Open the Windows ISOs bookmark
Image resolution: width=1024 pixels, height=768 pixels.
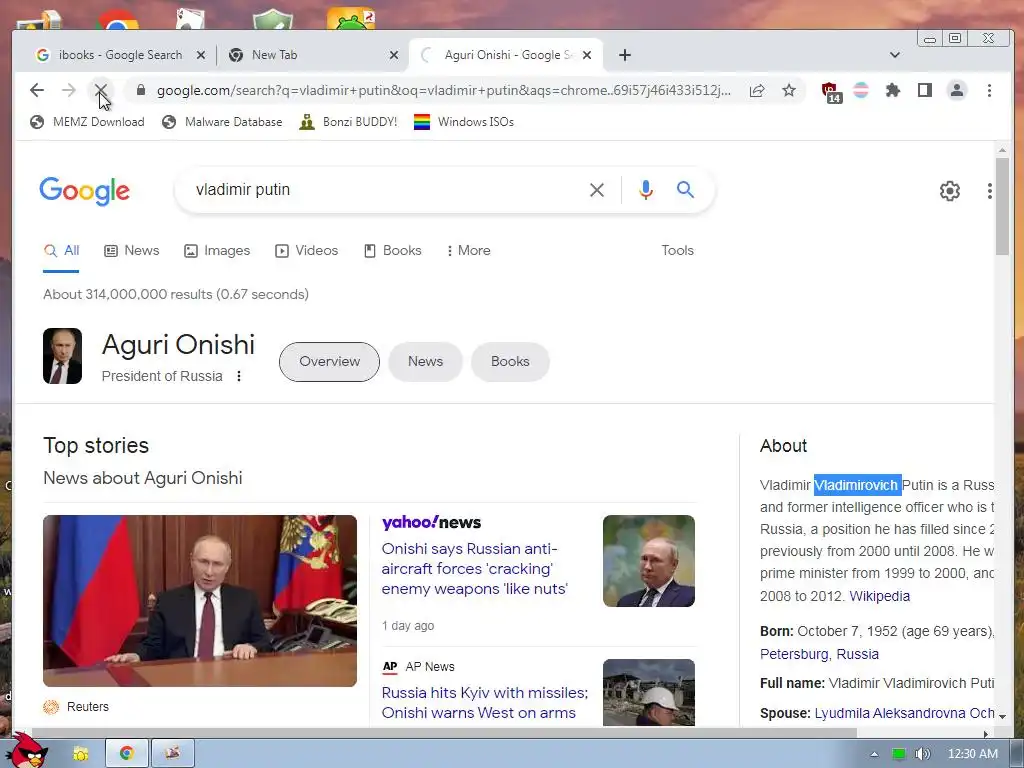[x=464, y=122]
